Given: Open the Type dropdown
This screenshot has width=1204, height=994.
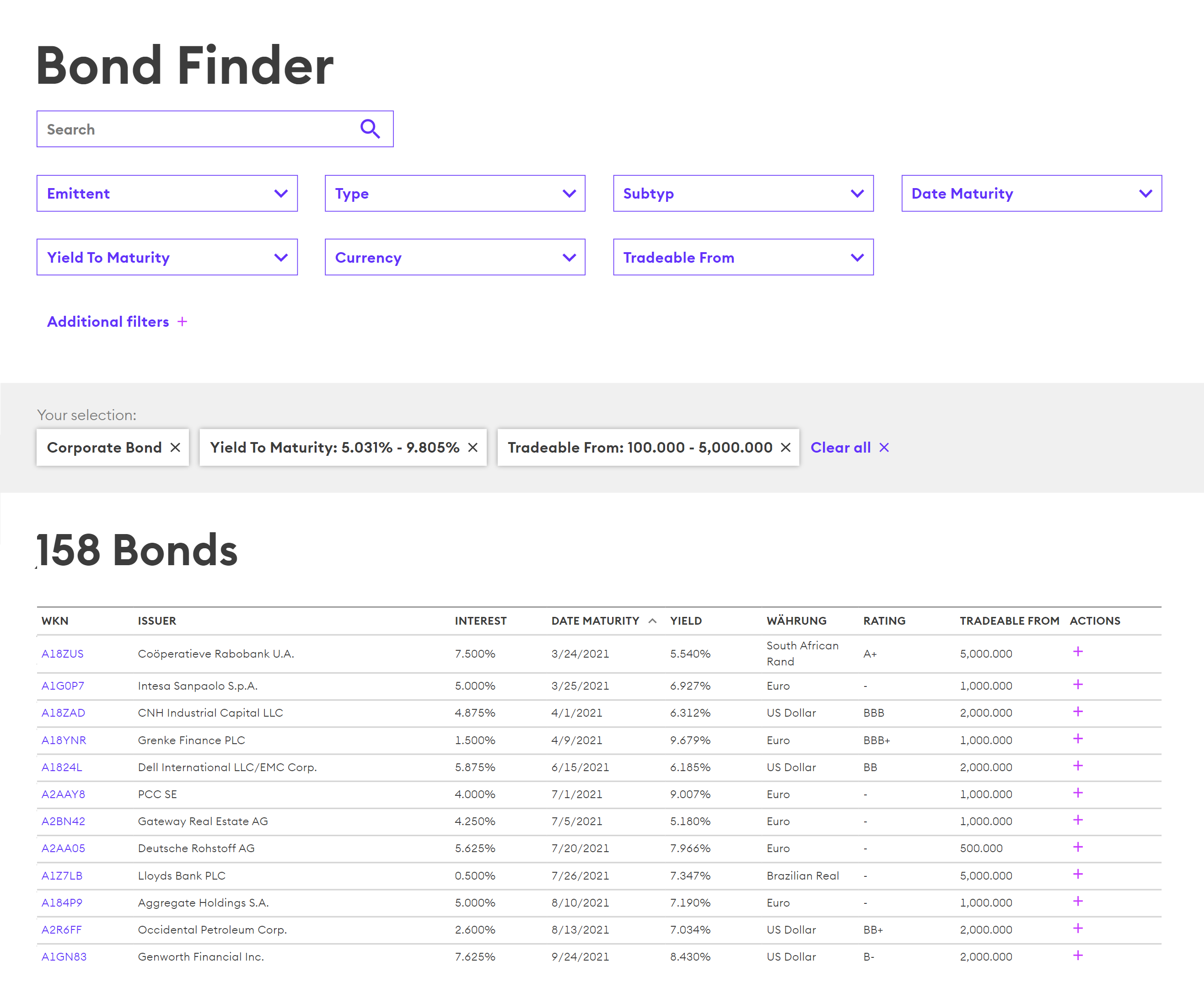Looking at the screenshot, I should coord(455,194).
